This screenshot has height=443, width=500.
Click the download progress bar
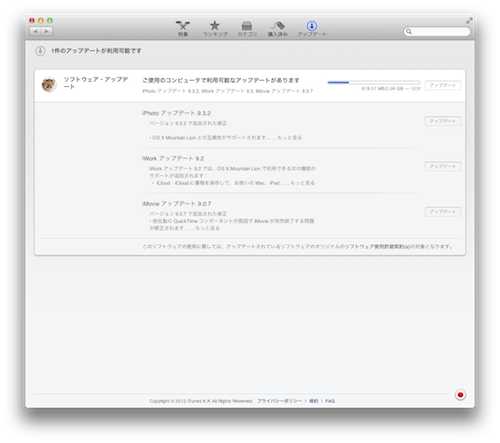point(374,82)
